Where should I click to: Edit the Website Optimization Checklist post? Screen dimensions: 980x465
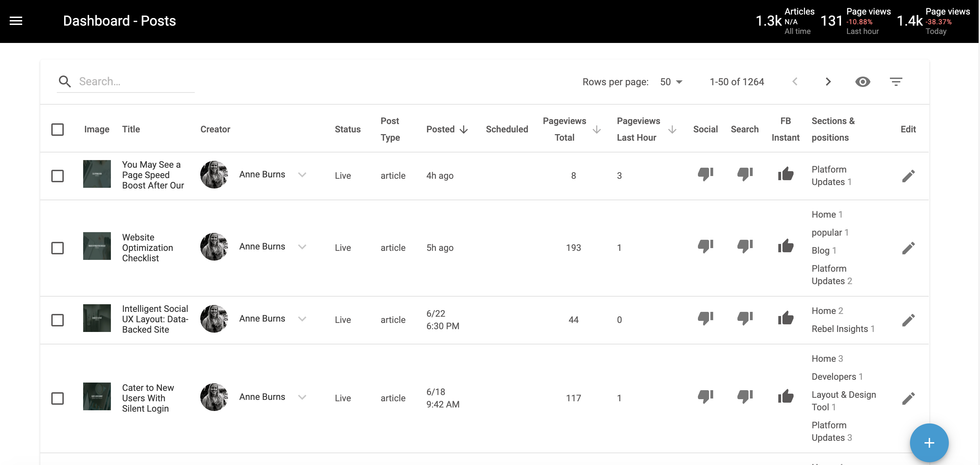pos(908,248)
